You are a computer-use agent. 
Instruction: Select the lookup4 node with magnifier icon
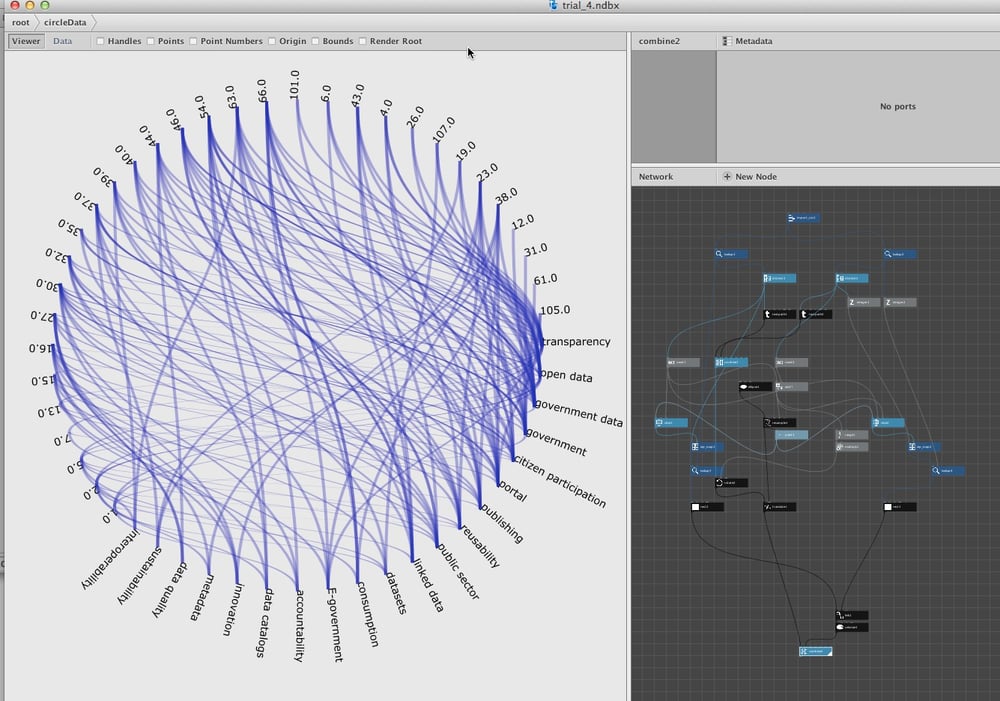(948, 471)
